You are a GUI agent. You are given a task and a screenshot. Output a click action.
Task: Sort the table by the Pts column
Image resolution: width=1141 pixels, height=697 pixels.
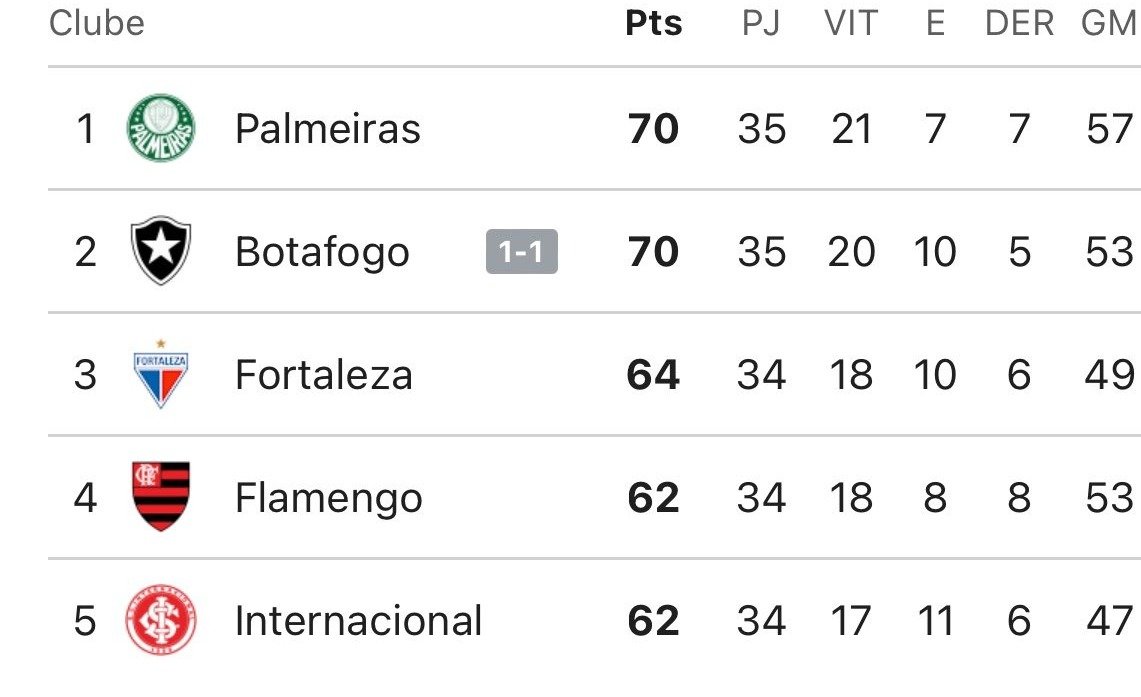[x=653, y=23]
